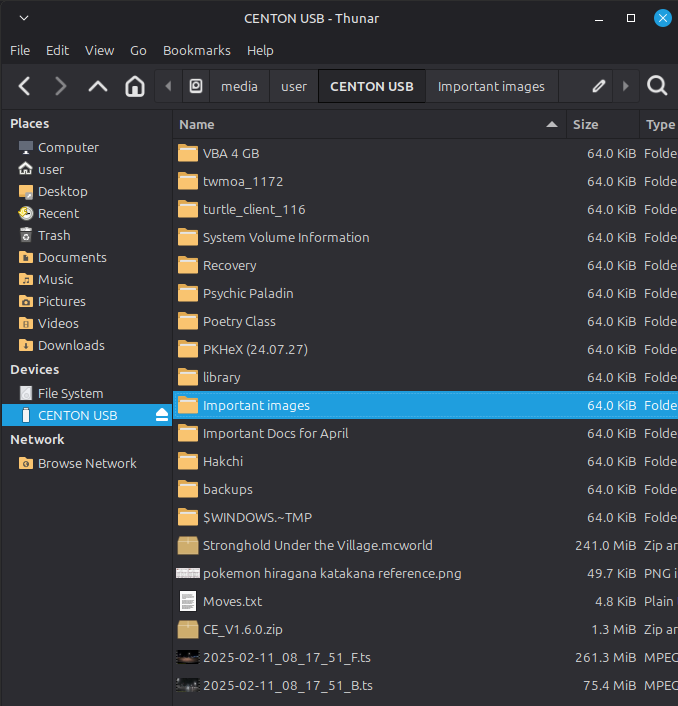Click the pencil icon to edit path
The image size is (678, 706).
tap(598, 86)
